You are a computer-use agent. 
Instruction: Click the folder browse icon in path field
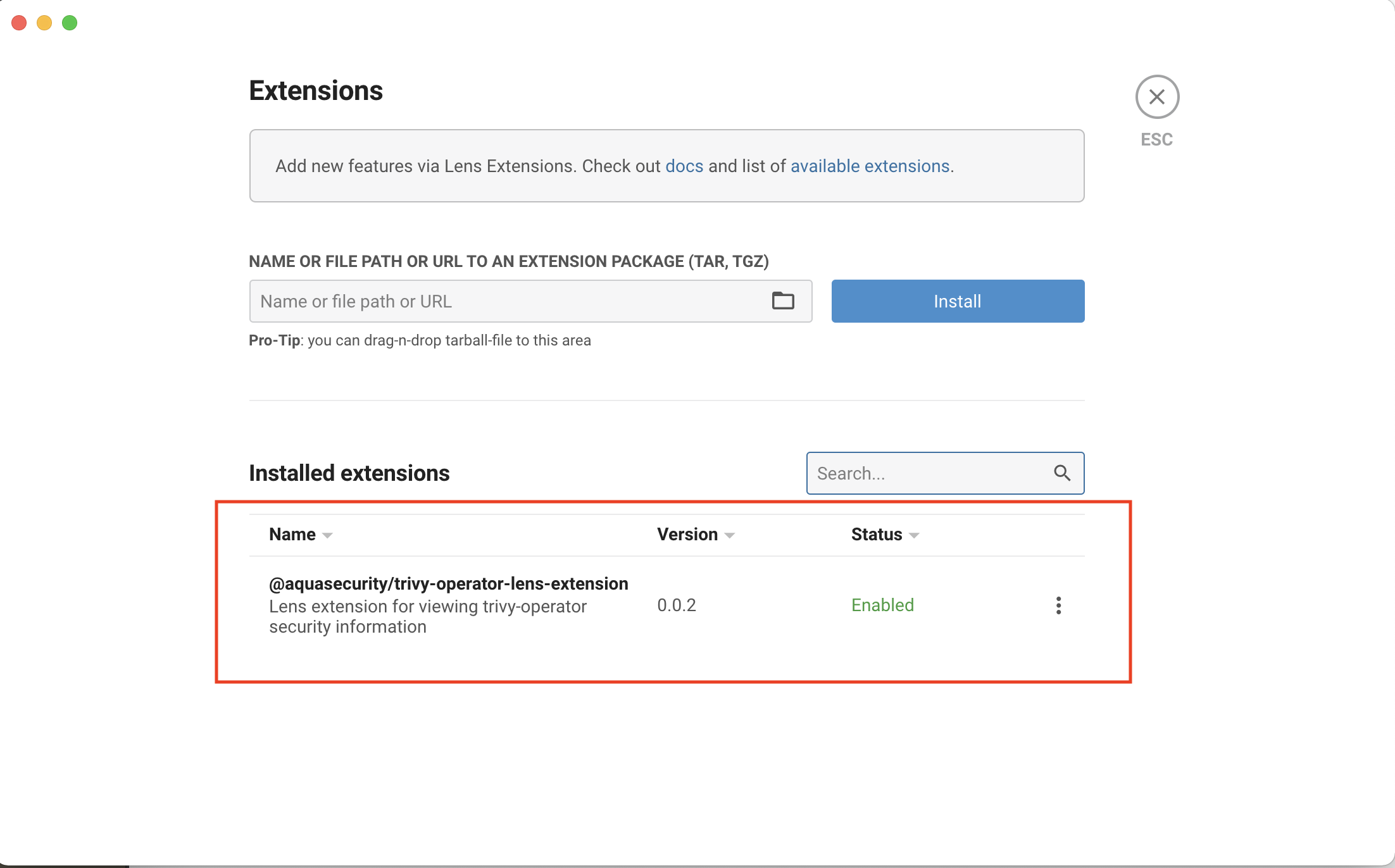click(783, 301)
